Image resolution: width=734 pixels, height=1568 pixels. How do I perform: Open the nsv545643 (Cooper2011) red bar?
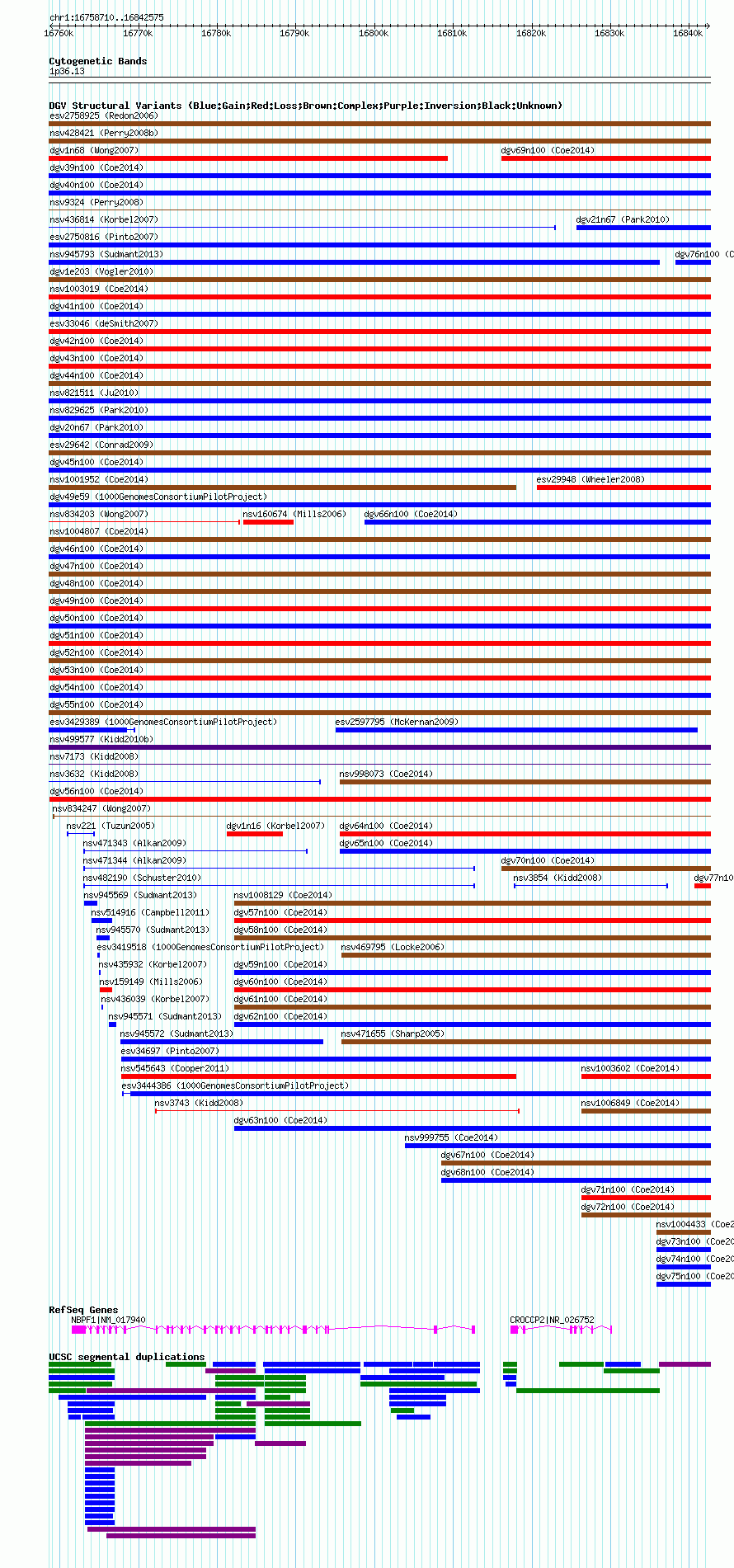318,1076
